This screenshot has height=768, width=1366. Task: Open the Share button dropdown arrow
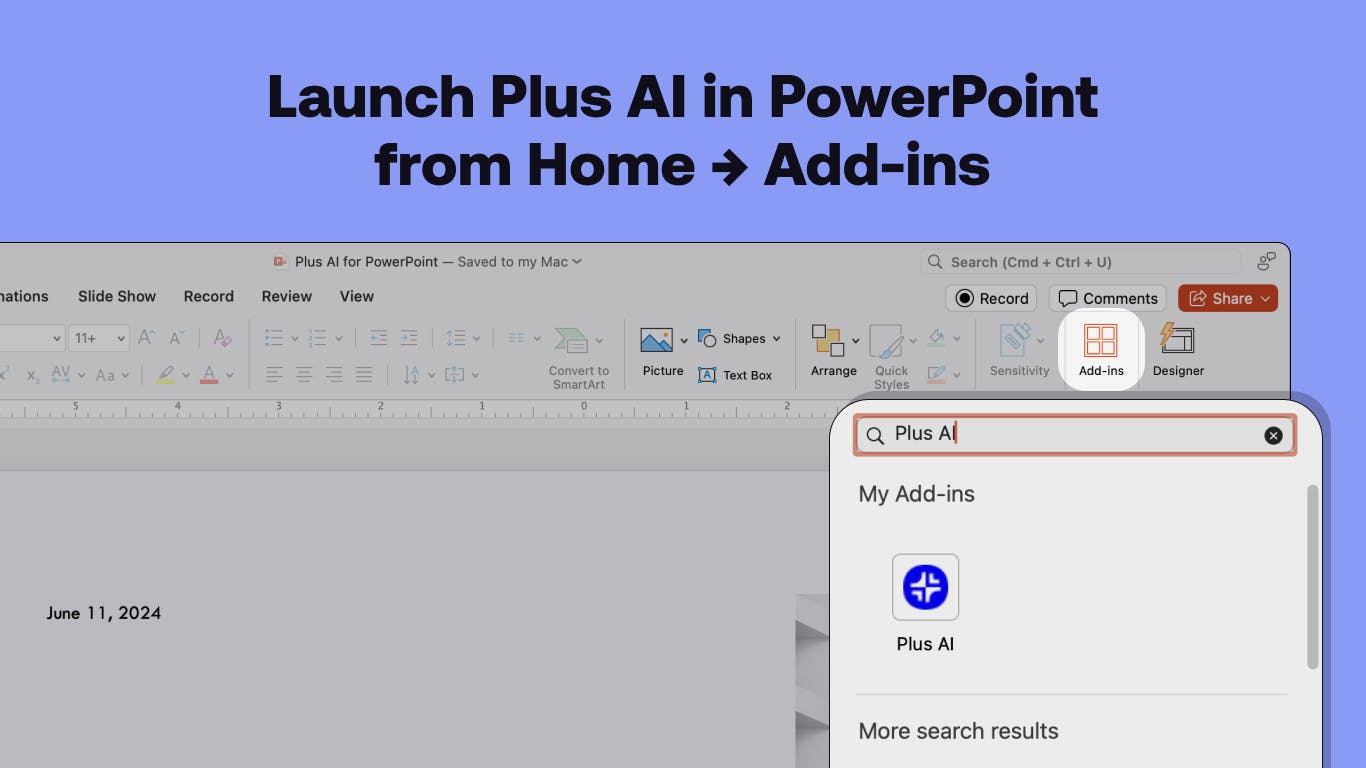pyautogui.click(x=1265, y=298)
